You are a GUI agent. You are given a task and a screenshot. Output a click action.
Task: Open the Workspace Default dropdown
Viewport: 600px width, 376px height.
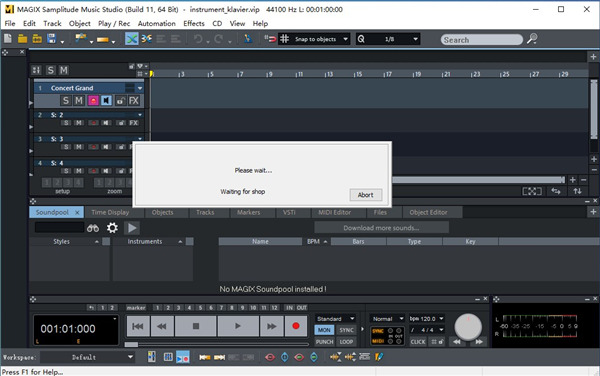point(130,357)
